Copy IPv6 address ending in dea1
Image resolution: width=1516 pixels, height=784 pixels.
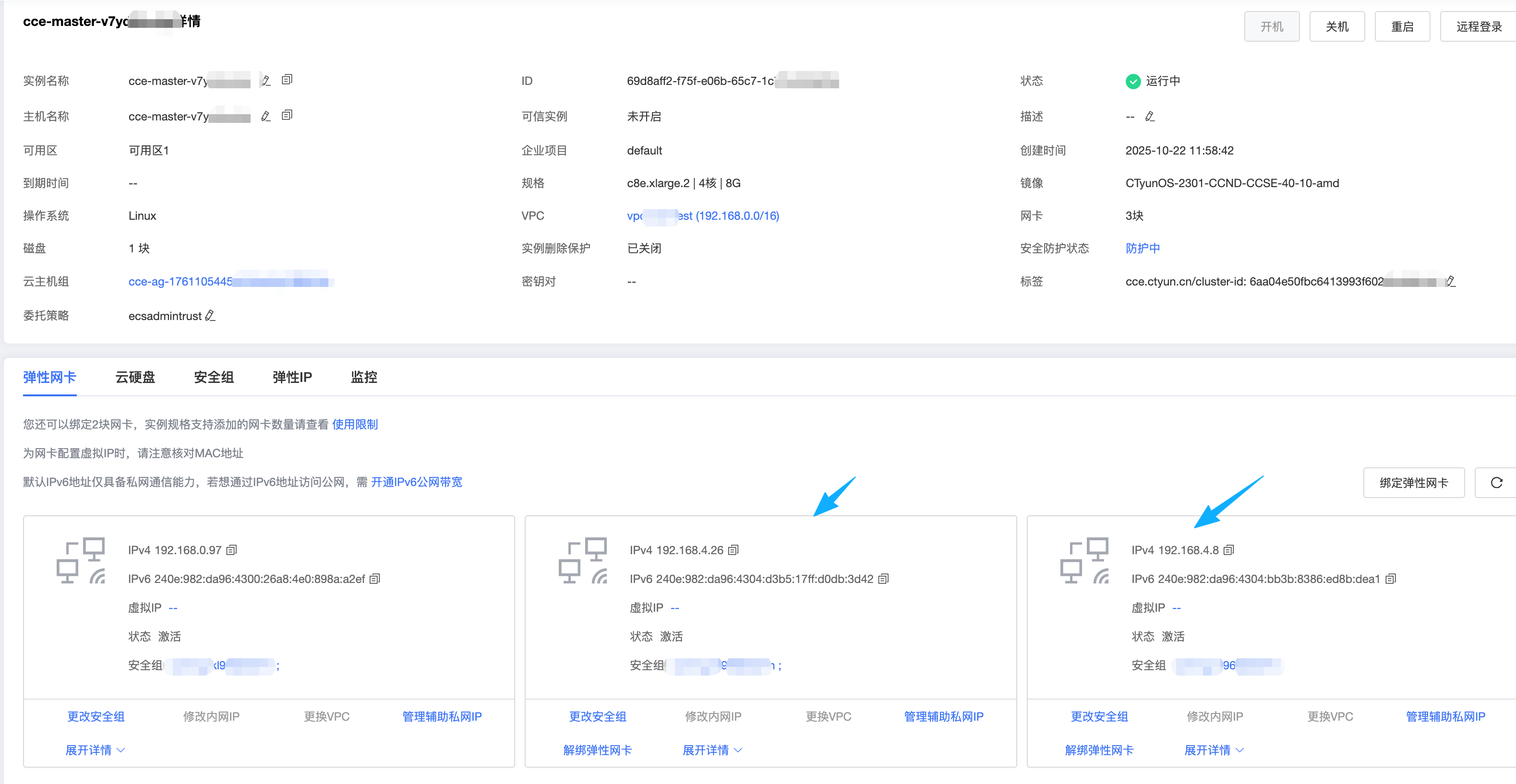click(x=1391, y=579)
